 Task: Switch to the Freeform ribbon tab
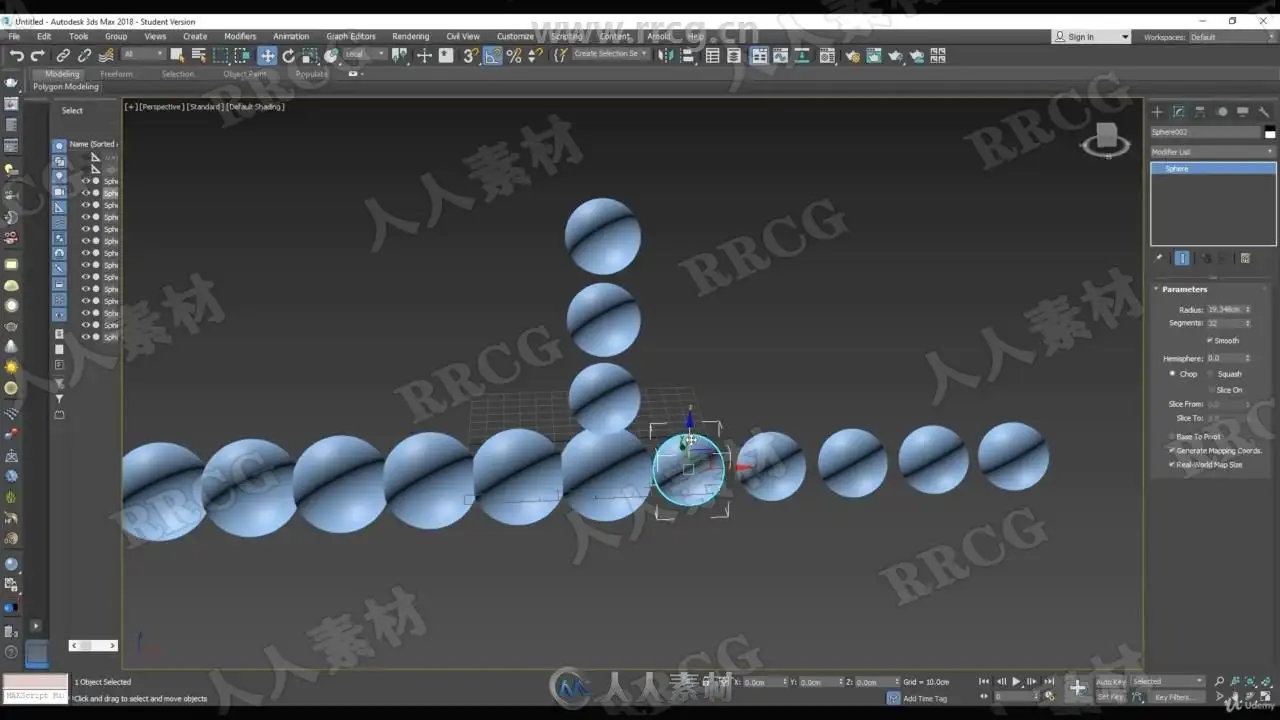[x=116, y=74]
